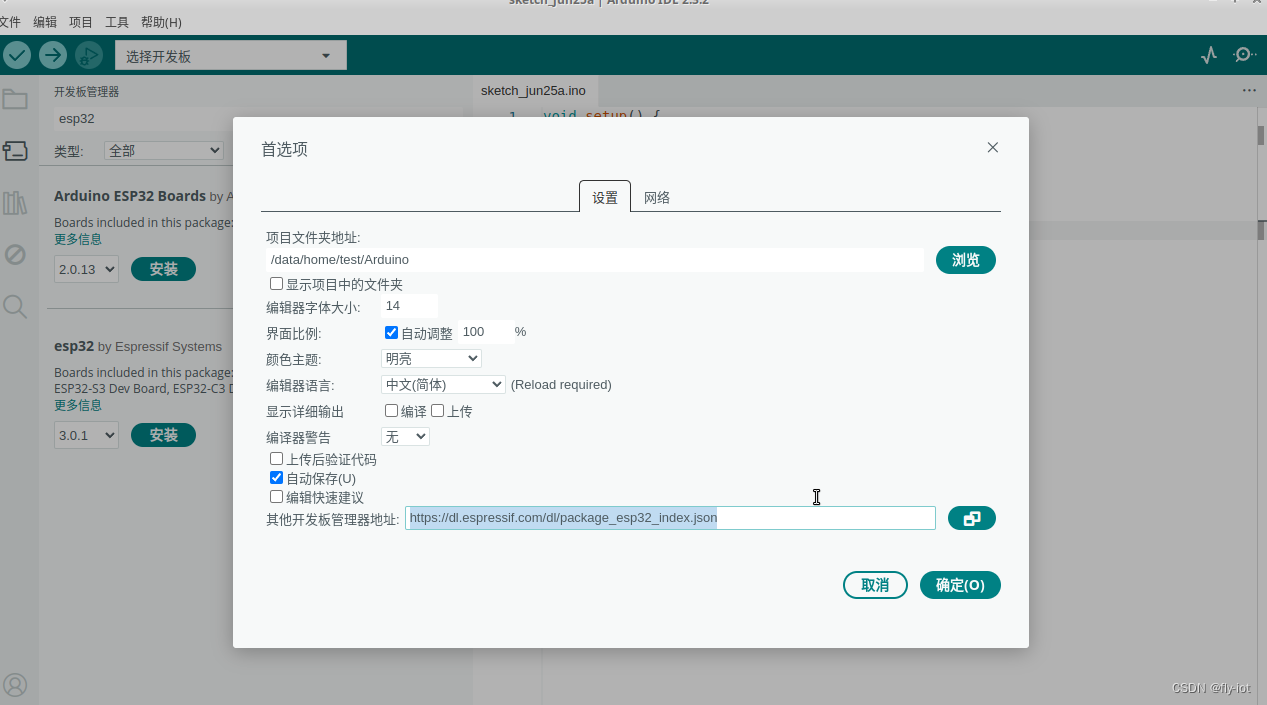Enable showing files inside sketches checkbox
Screen dimensions: 1267x705
coord(277,284)
